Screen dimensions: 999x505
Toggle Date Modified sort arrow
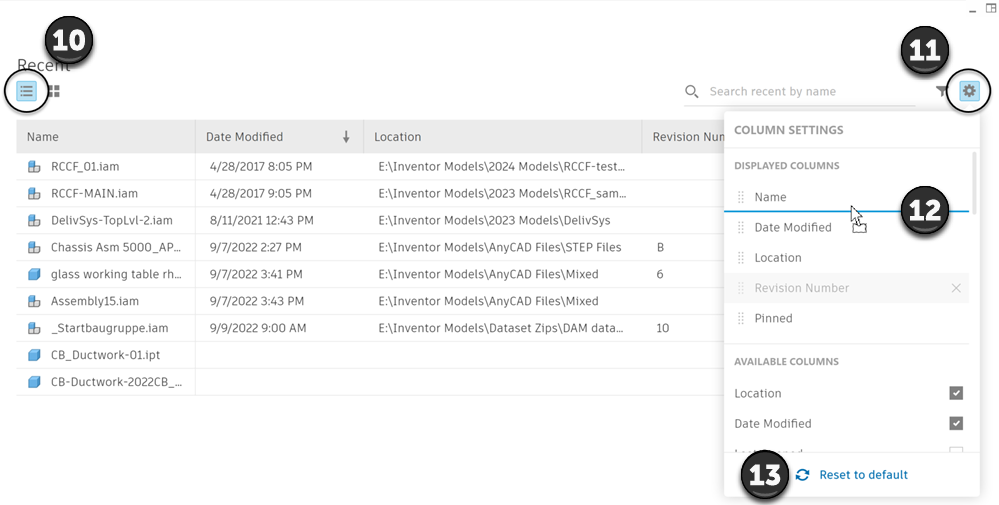click(346, 137)
